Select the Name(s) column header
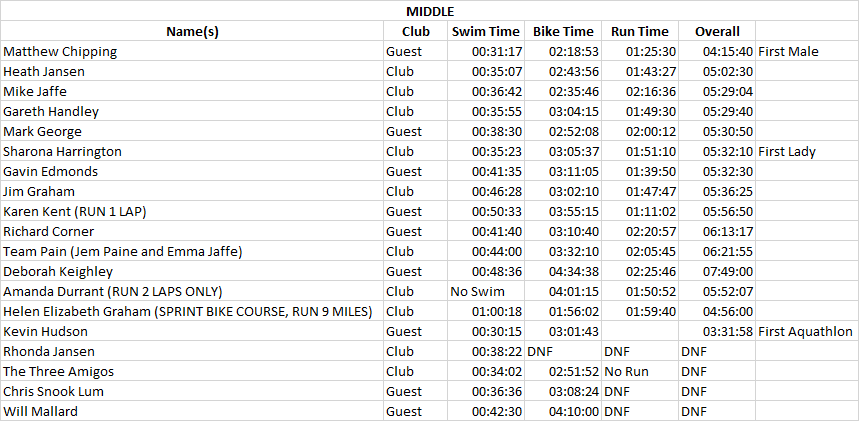The height and width of the screenshot is (423, 860). click(x=192, y=31)
